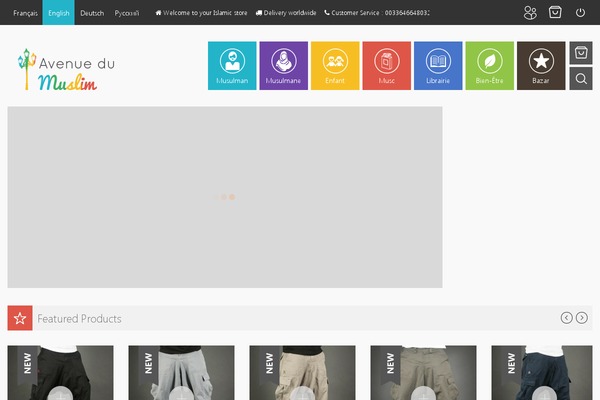This screenshot has width=600, height=400.
Task: Switch language to Русский
Action: click(x=127, y=13)
